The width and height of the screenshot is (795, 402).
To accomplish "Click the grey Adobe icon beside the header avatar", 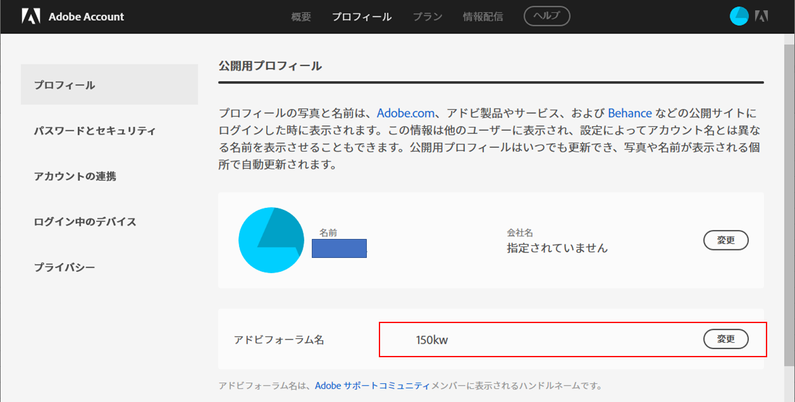I will point(761,16).
